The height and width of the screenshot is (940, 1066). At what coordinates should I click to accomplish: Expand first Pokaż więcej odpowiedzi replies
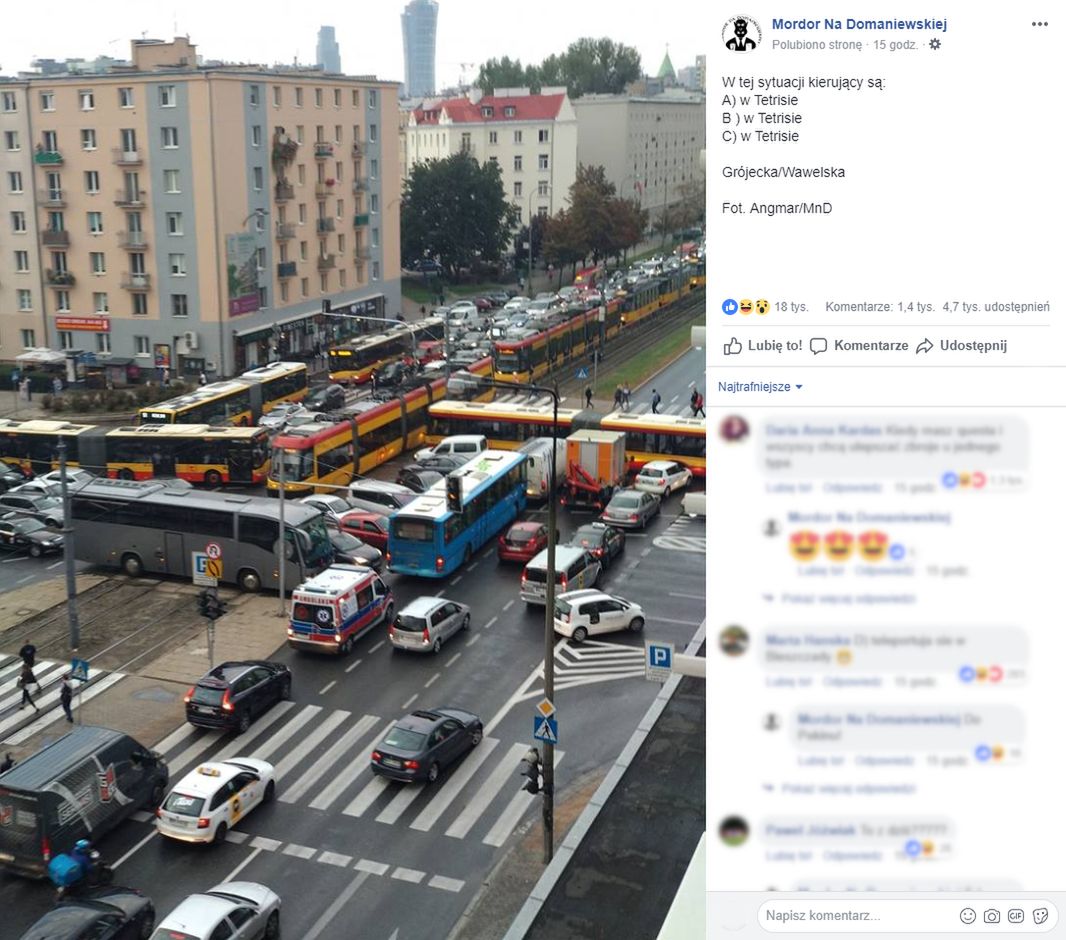pos(840,598)
